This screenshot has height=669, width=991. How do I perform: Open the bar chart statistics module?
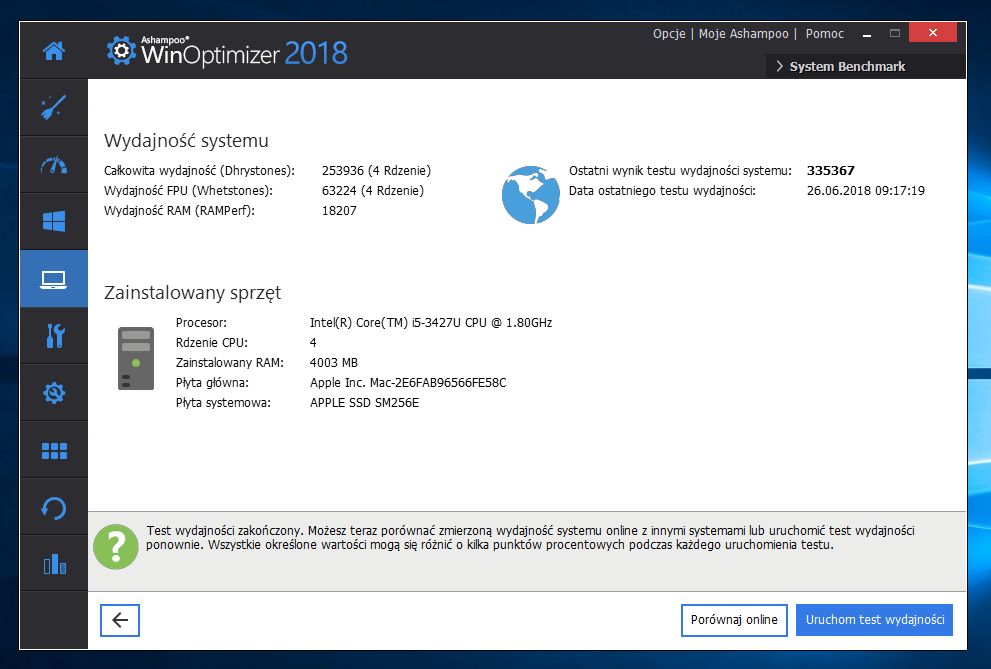click(x=54, y=564)
